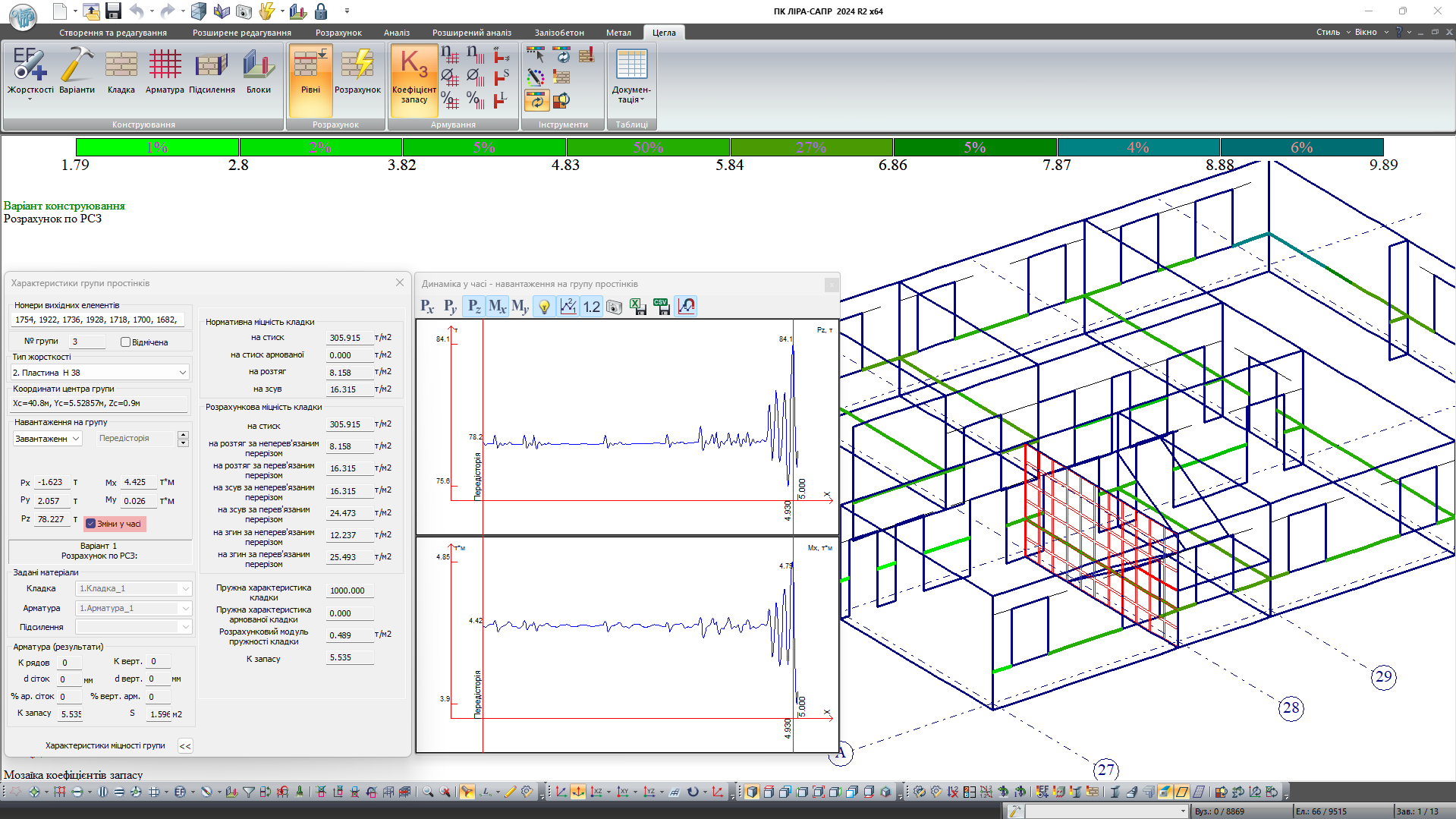Close the Характеристики групи простінків panel

[x=400, y=282]
